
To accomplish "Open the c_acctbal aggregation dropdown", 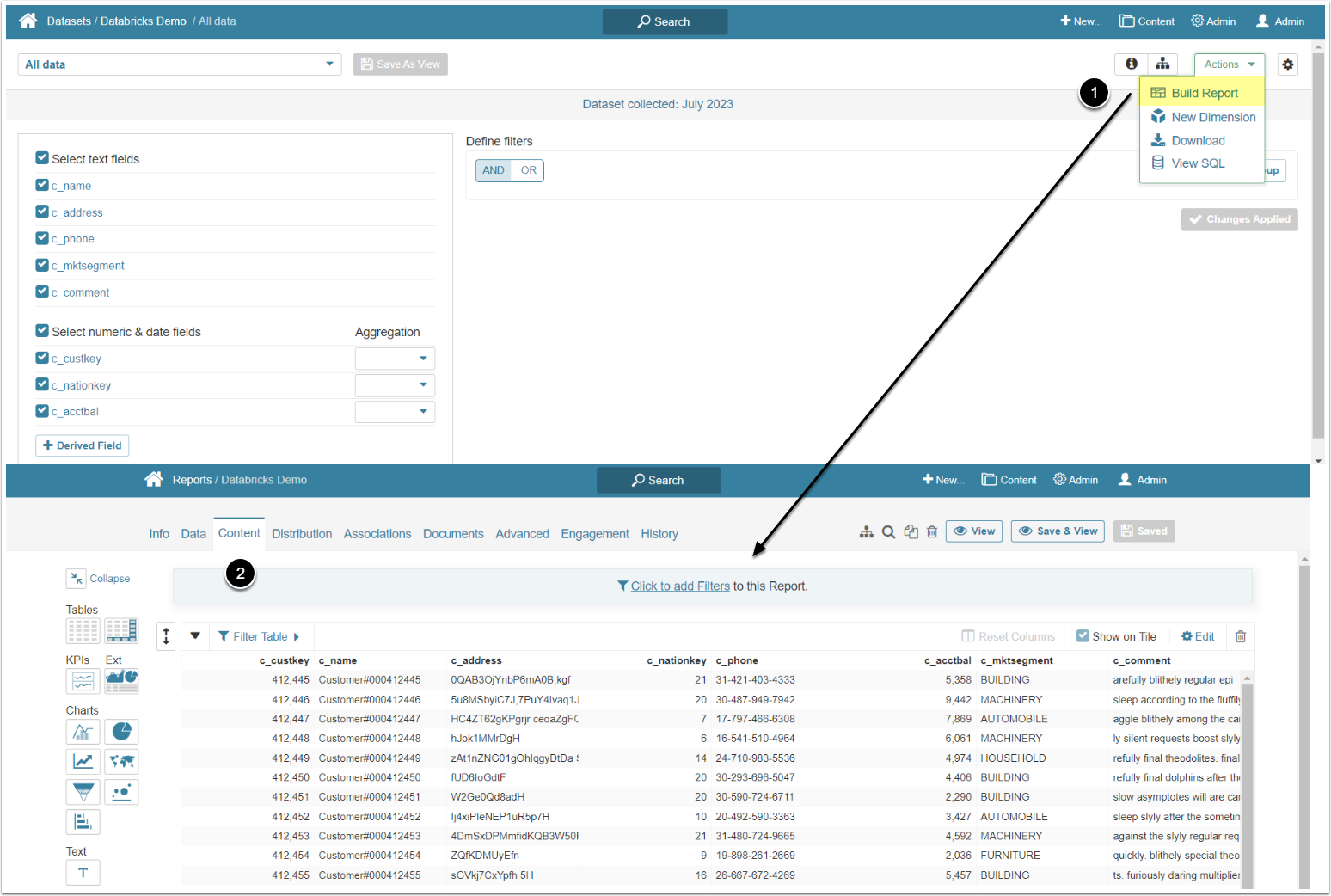I will (395, 412).
